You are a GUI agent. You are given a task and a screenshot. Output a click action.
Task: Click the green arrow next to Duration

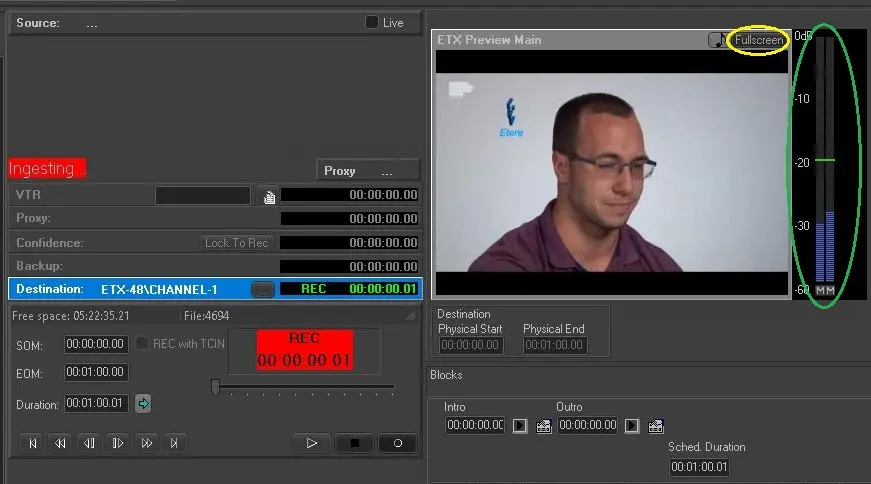[143, 404]
